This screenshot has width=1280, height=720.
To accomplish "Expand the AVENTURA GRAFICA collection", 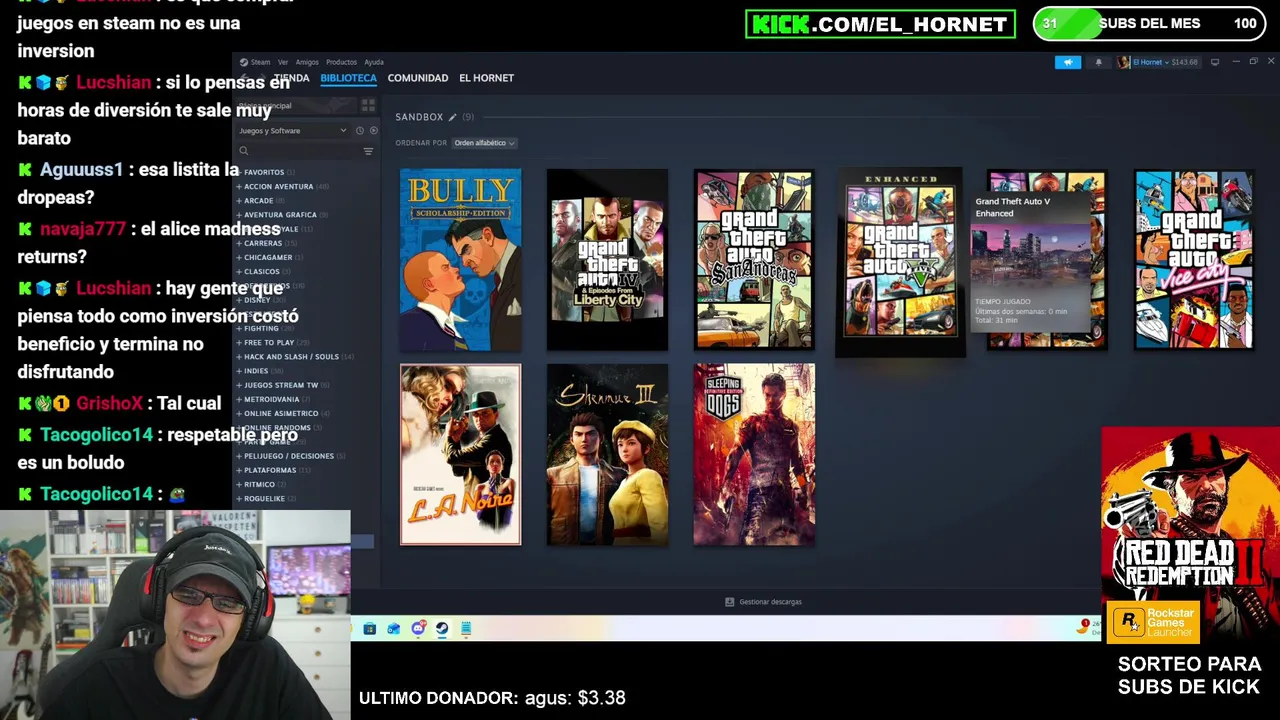I will point(281,214).
